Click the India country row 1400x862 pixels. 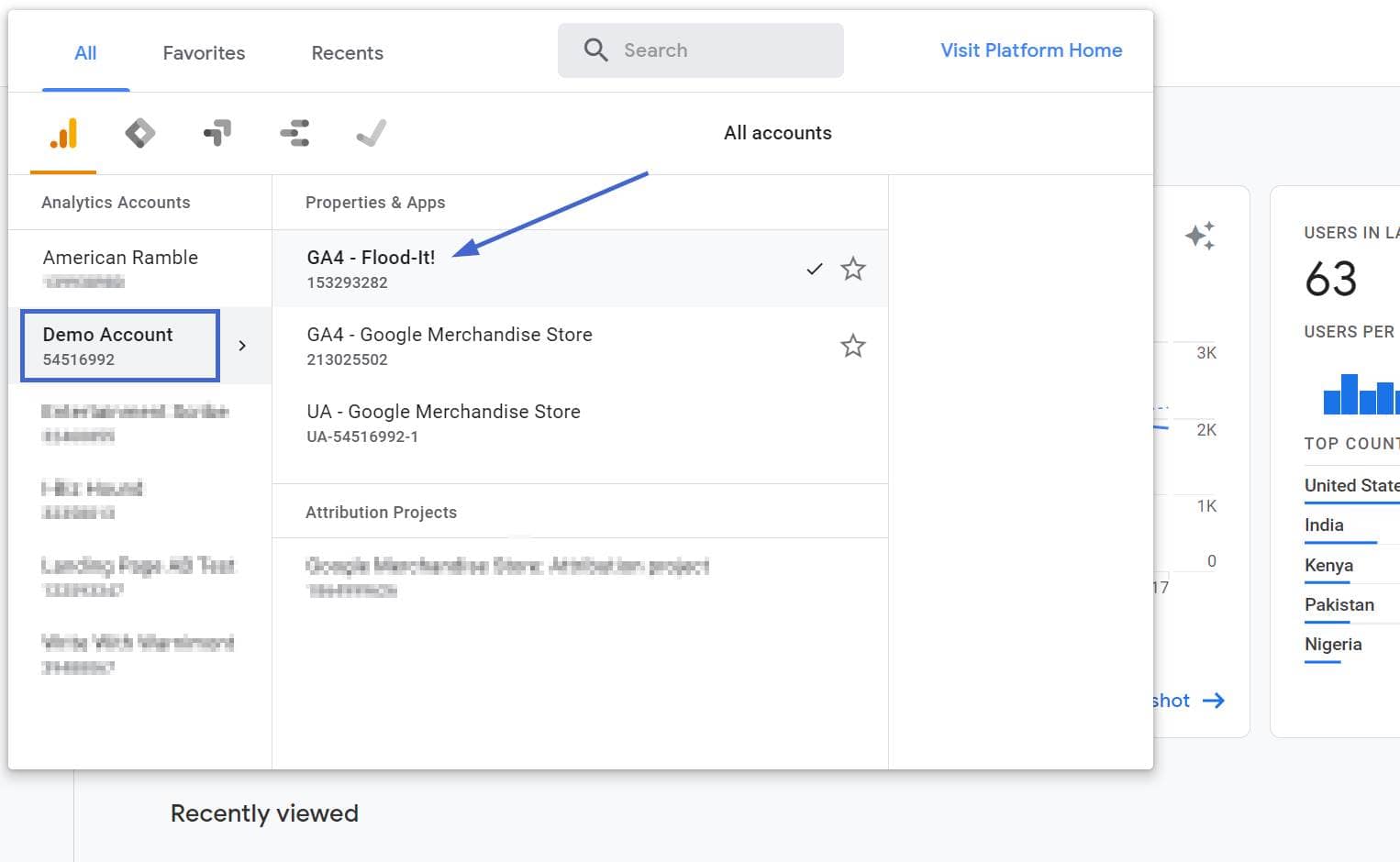[1351, 525]
